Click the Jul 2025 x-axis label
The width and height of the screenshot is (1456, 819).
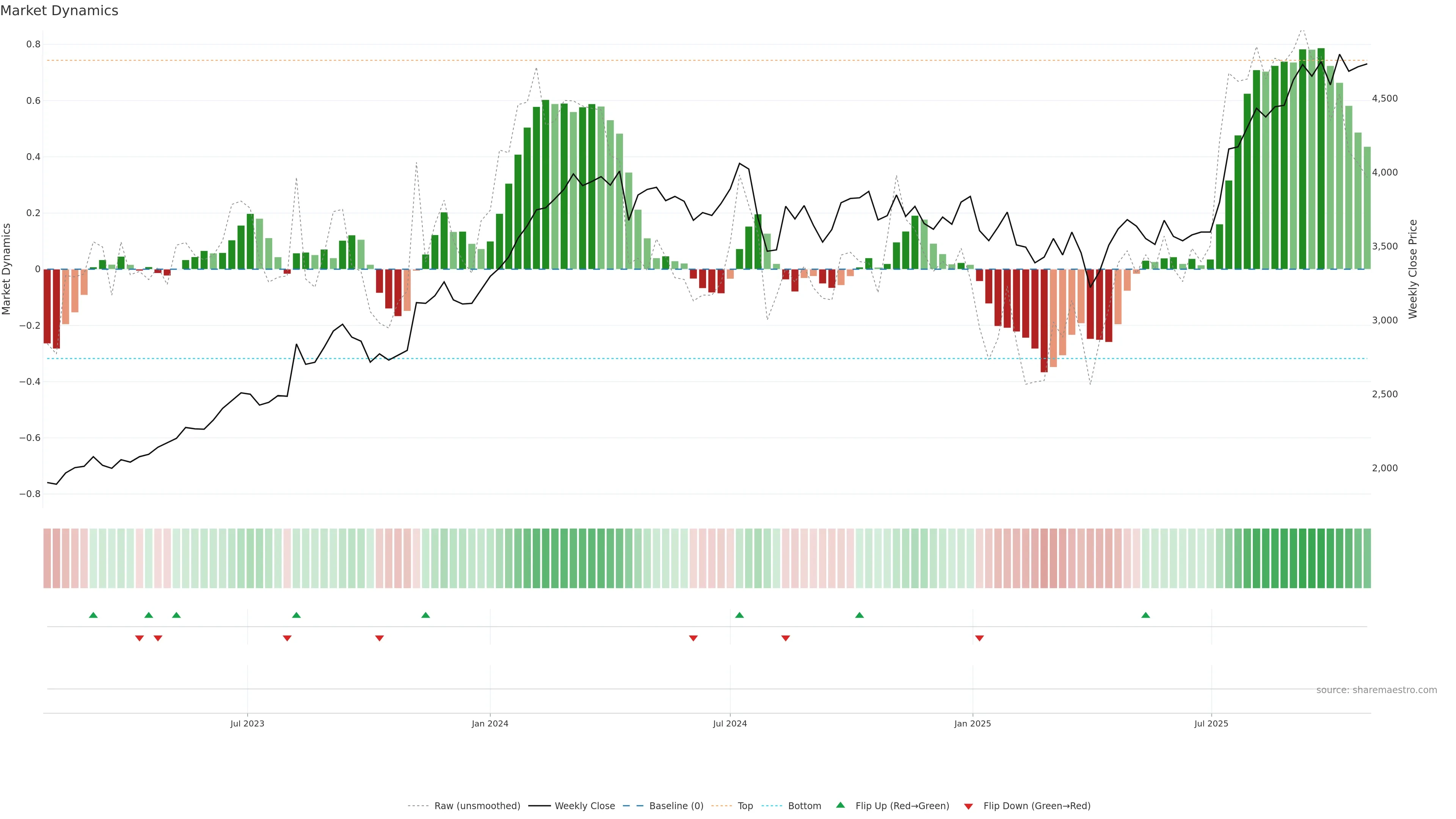(x=1211, y=723)
